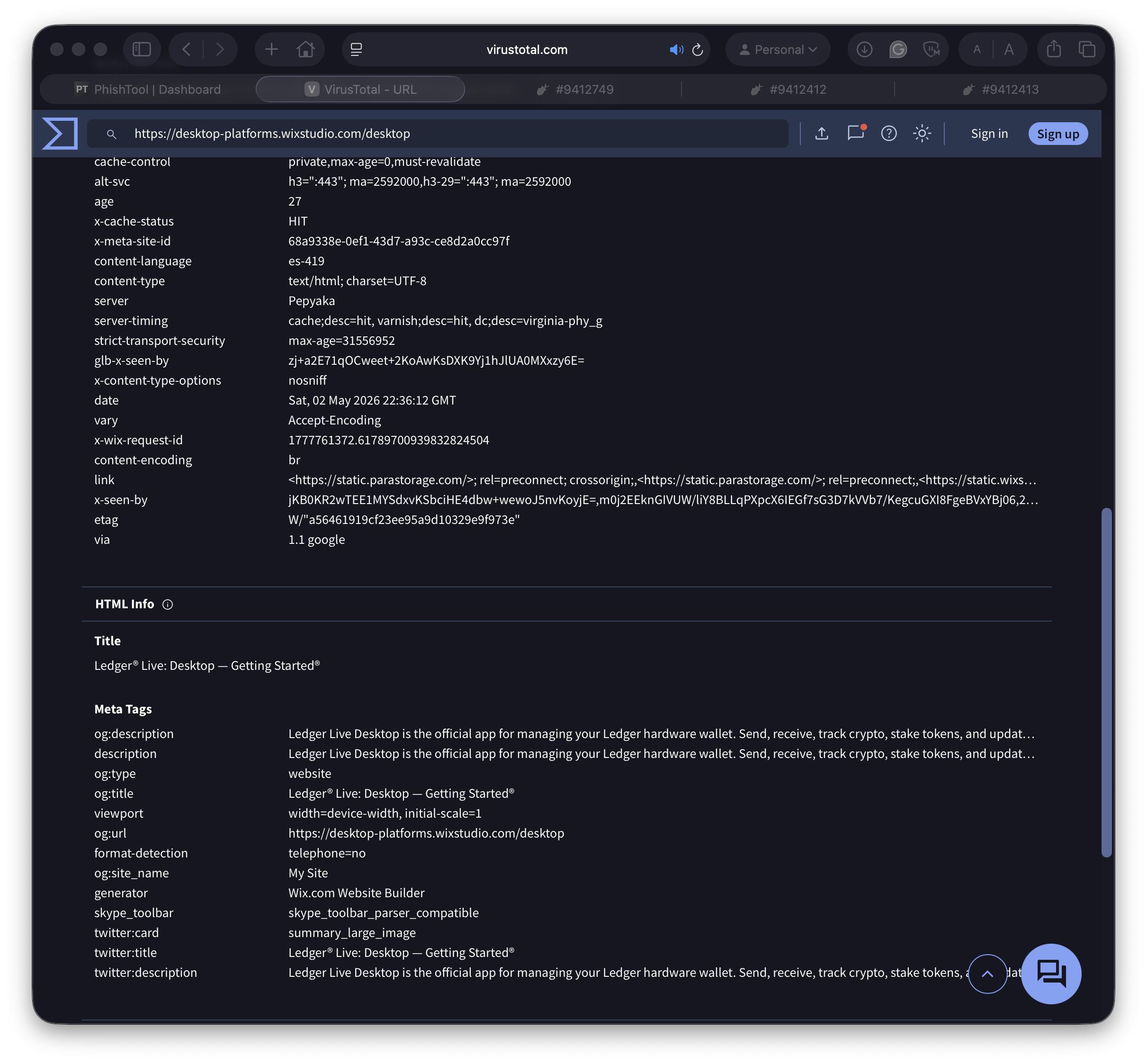This screenshot has height=1064, width=1147.
Task: Click the Grammarly extension icon
Action: (898, 50)
